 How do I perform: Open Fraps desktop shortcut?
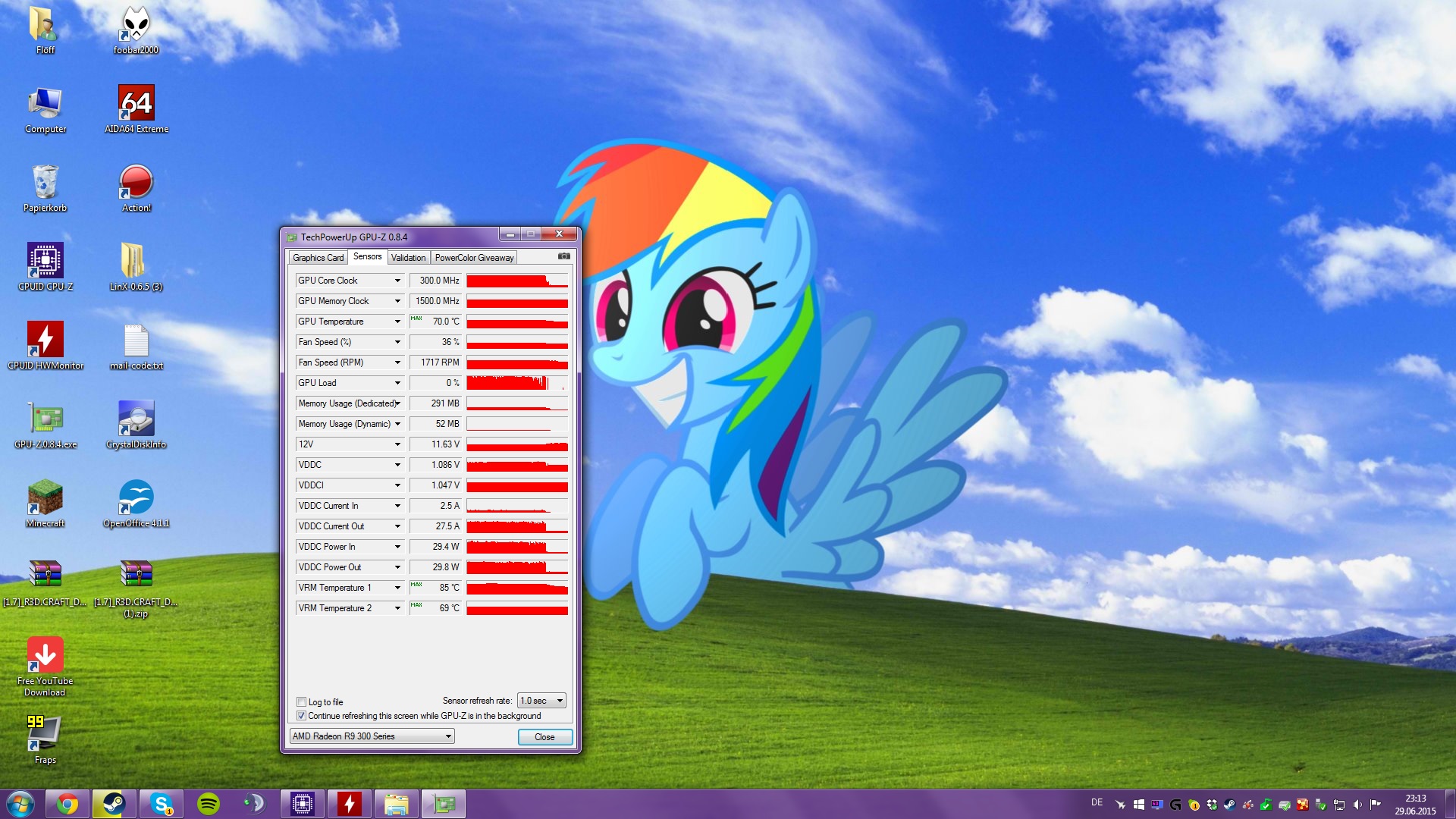coord(45,733)
